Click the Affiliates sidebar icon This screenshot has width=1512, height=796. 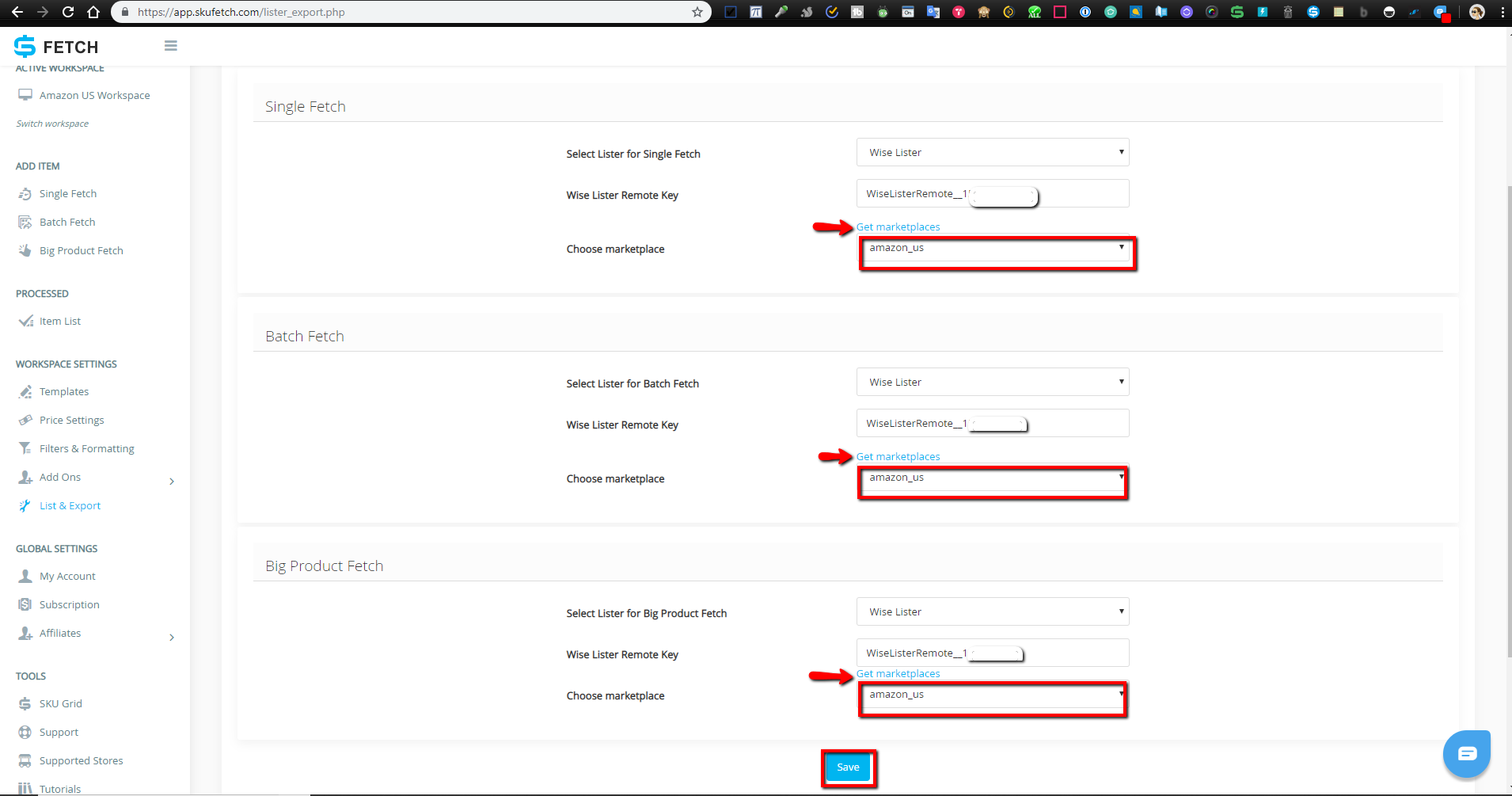tap(25, 634)
